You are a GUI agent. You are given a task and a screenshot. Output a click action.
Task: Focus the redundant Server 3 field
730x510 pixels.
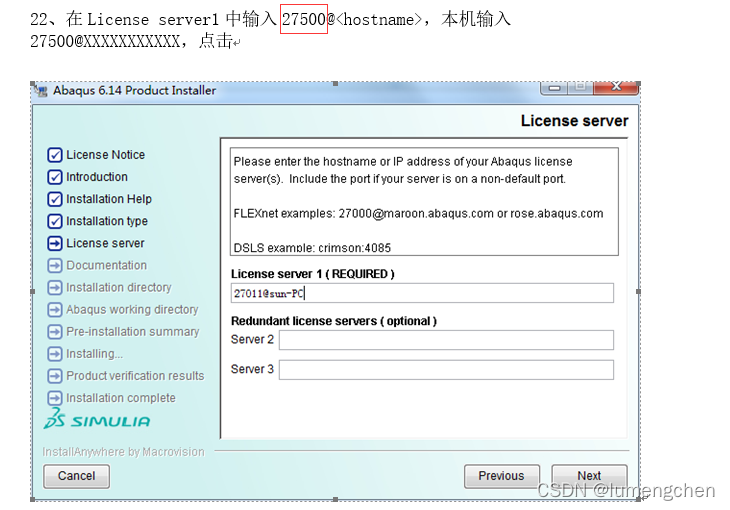click(446, 370)
